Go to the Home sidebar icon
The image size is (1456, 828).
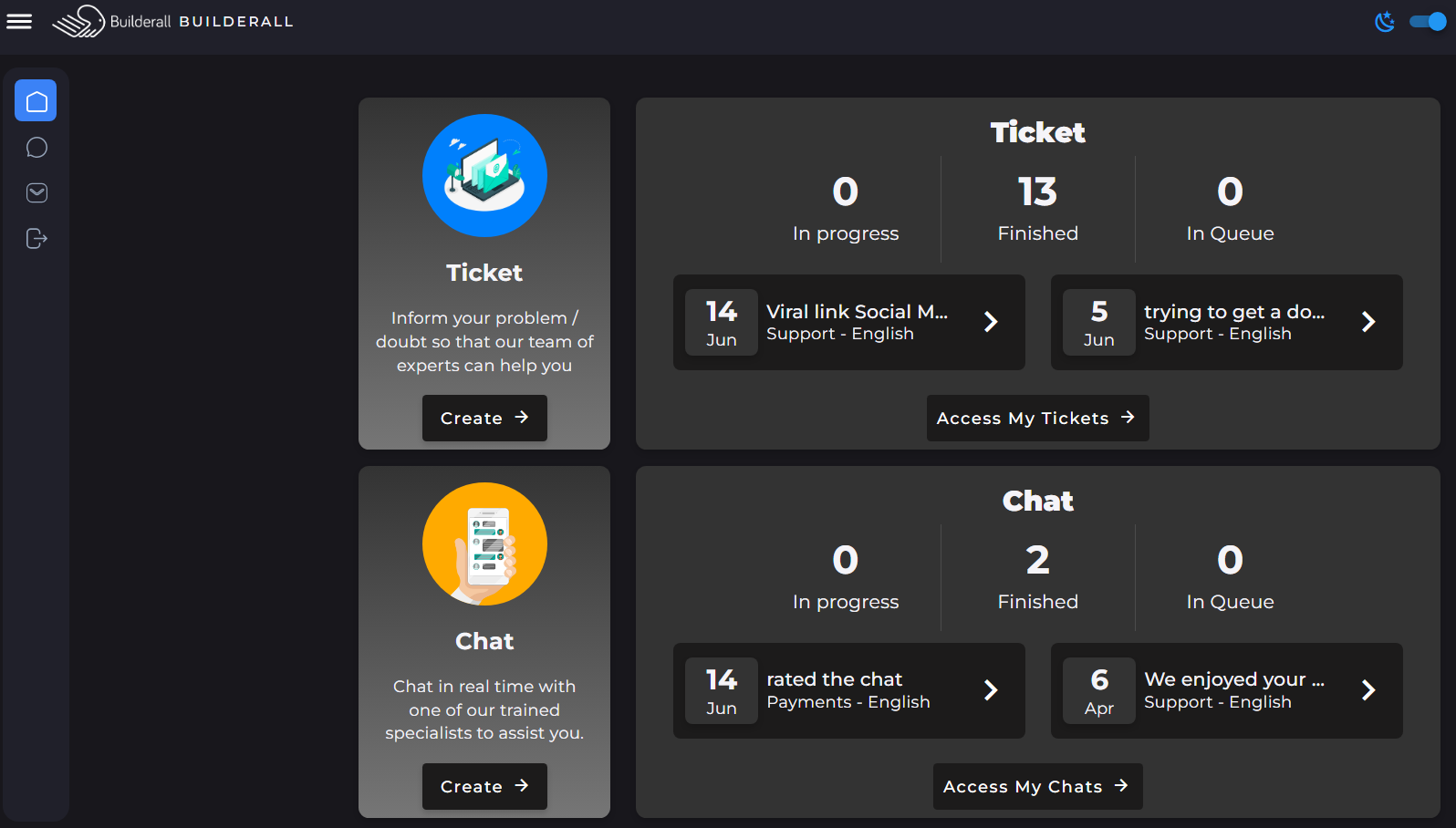pos(36,101)
